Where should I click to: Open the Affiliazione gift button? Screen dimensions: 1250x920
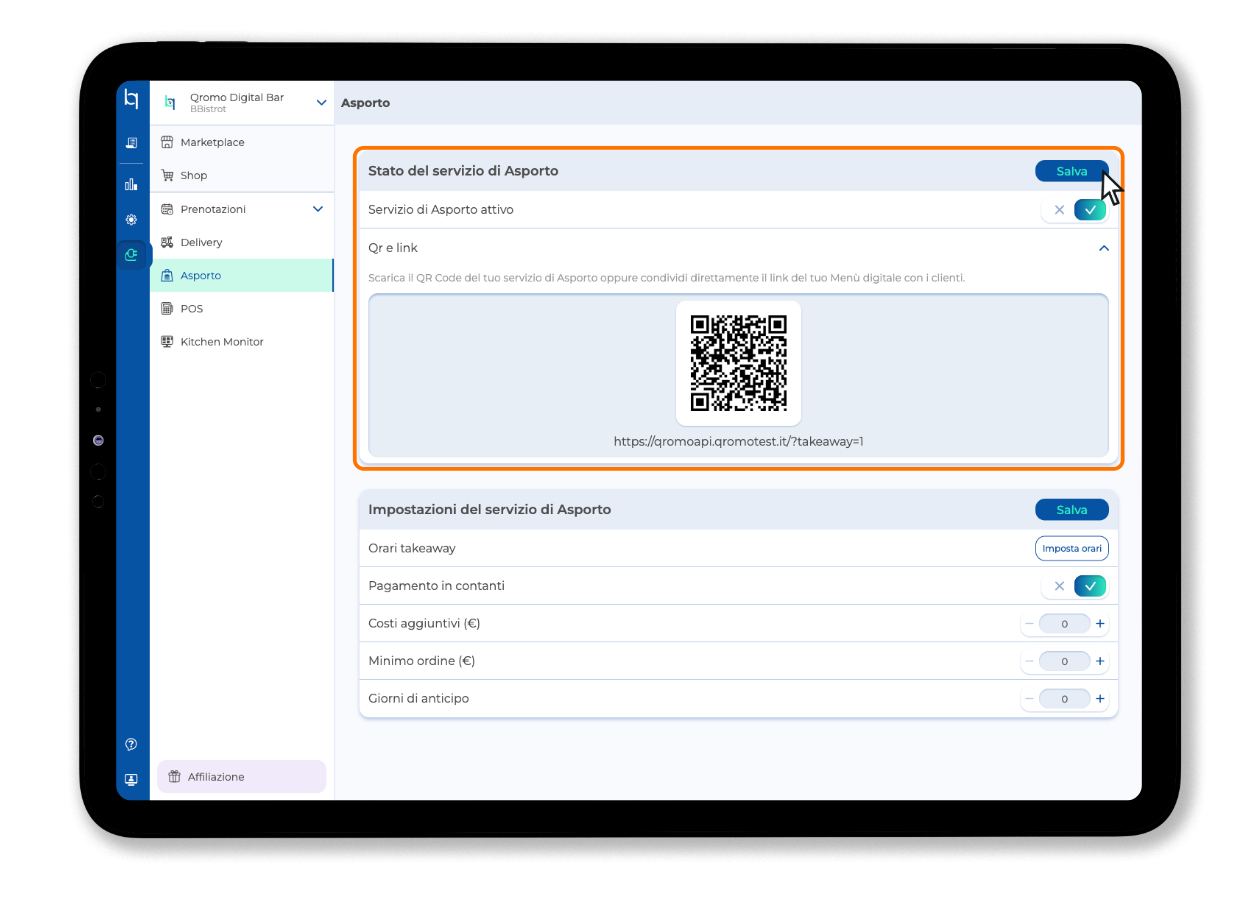pyautogui.click(x=242, y=777)
